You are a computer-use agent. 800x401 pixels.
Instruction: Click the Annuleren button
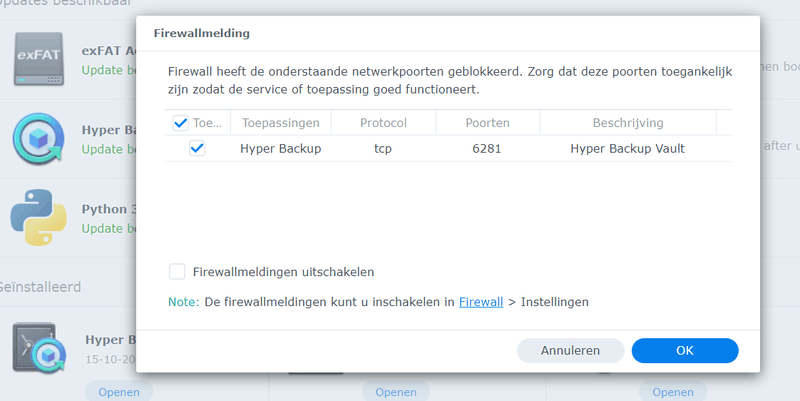point(570,350)
